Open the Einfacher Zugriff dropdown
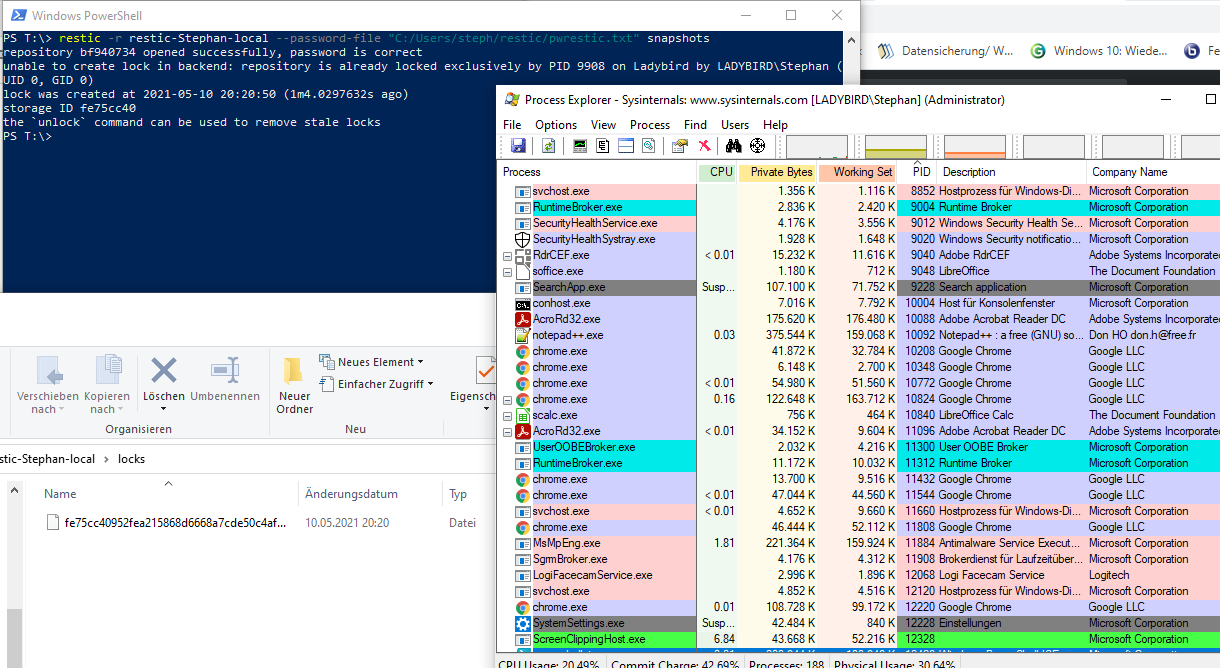The height and width of the screenshot is (668, 1220). (376, 384)
